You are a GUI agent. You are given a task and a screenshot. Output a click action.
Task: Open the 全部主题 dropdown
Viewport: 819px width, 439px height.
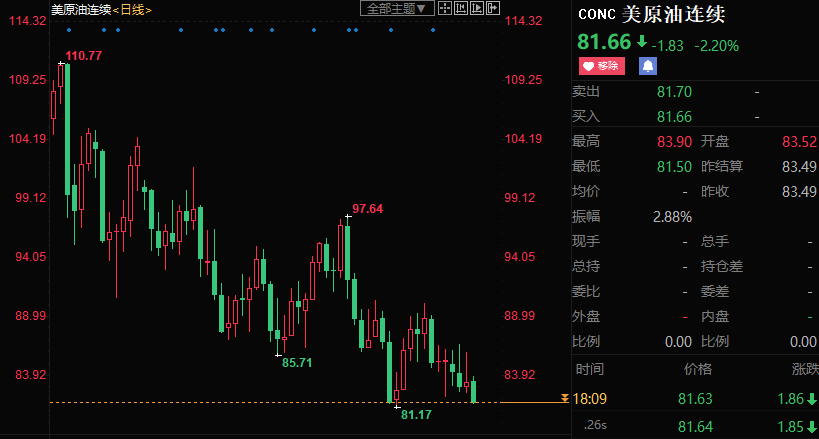(397, 8)
